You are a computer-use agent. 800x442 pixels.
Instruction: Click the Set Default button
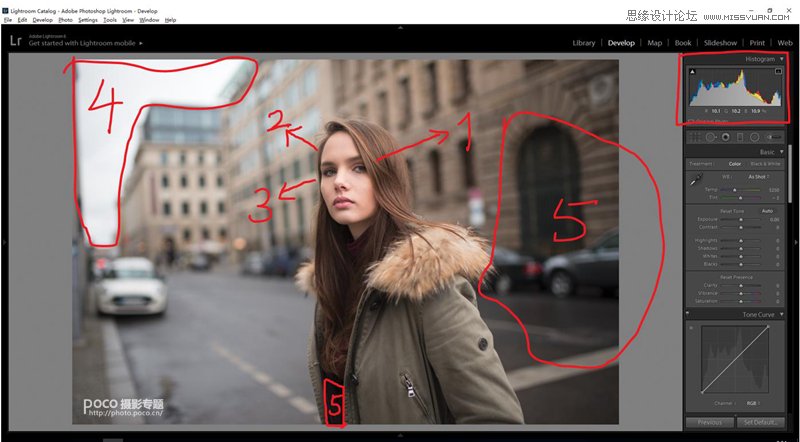[760, 423]
